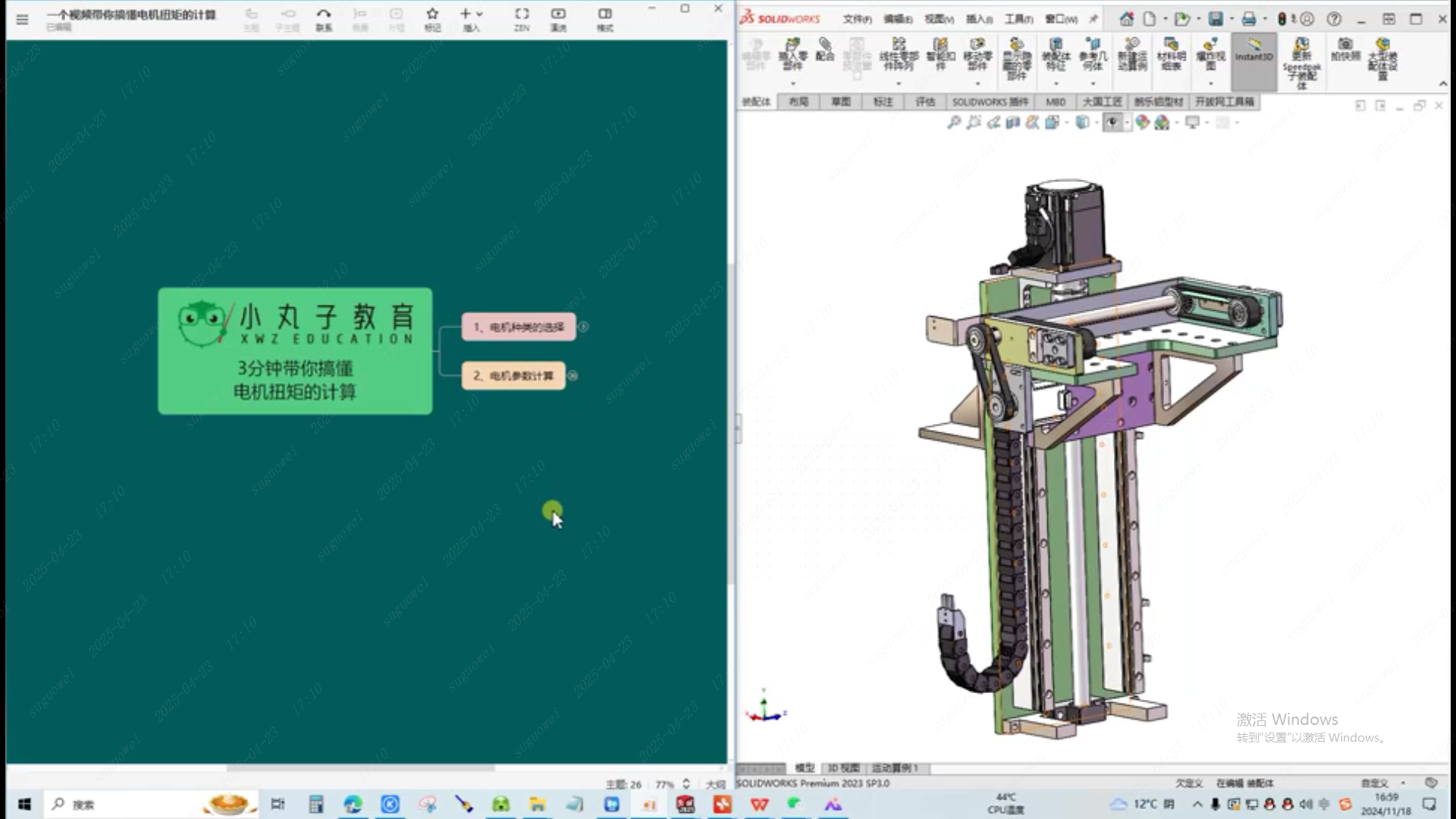Viewport: 1456px width, 819px height.
Task: Click Zoom to Fit magnifier icon
Action: tap(954, 122)
